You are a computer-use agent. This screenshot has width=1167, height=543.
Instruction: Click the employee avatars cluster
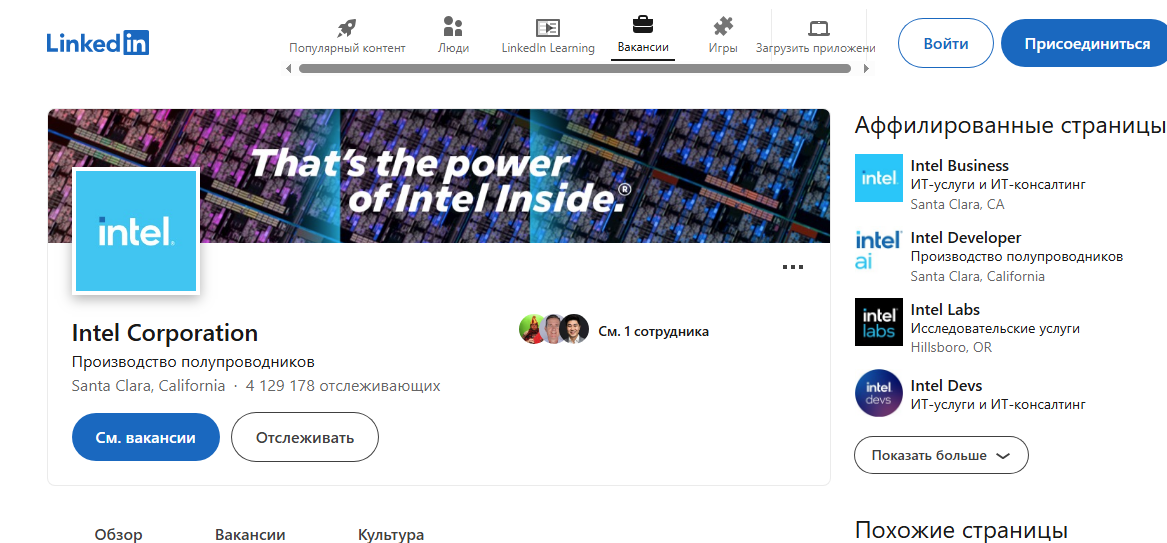554,330
